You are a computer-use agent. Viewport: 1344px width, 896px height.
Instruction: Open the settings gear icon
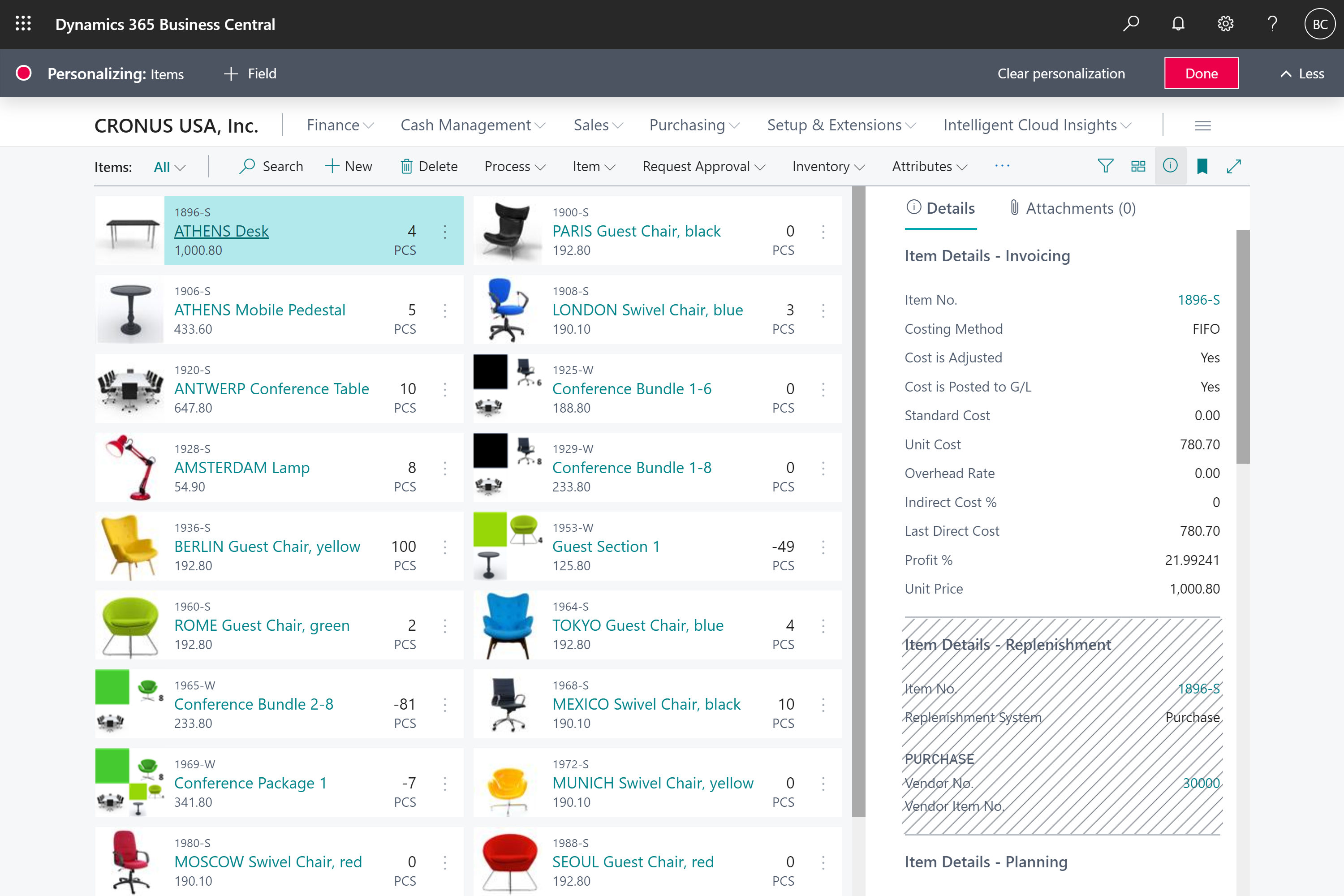[x=1225, y=24]
